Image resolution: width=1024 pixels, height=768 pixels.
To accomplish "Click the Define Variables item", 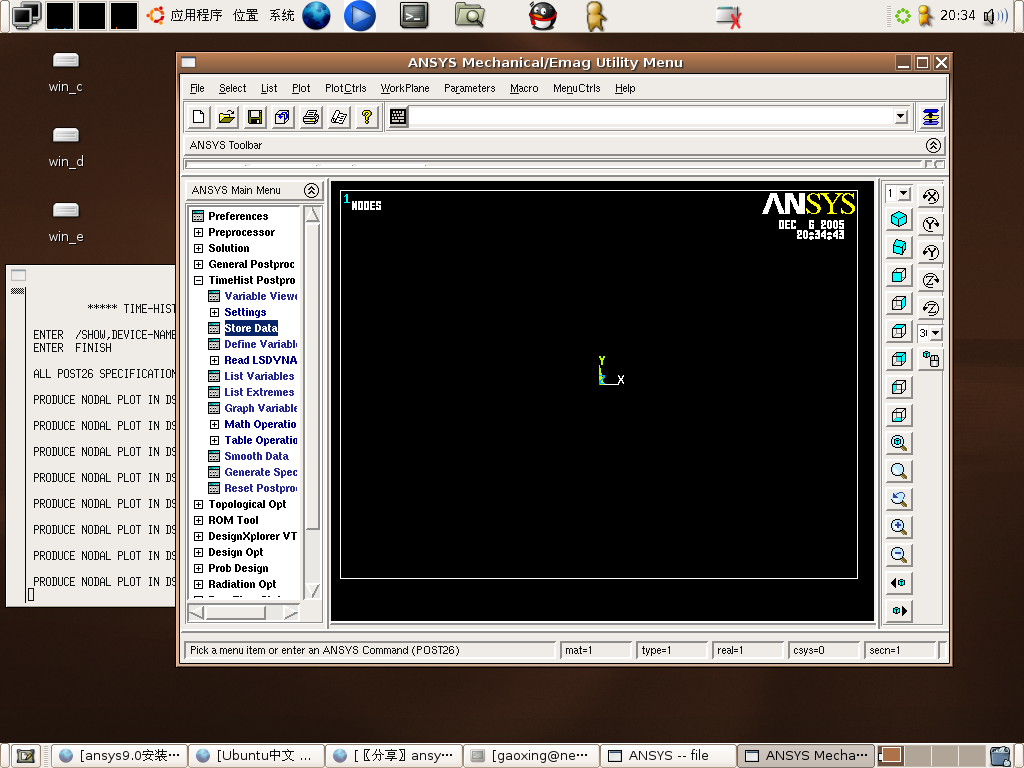I will 261,344.
